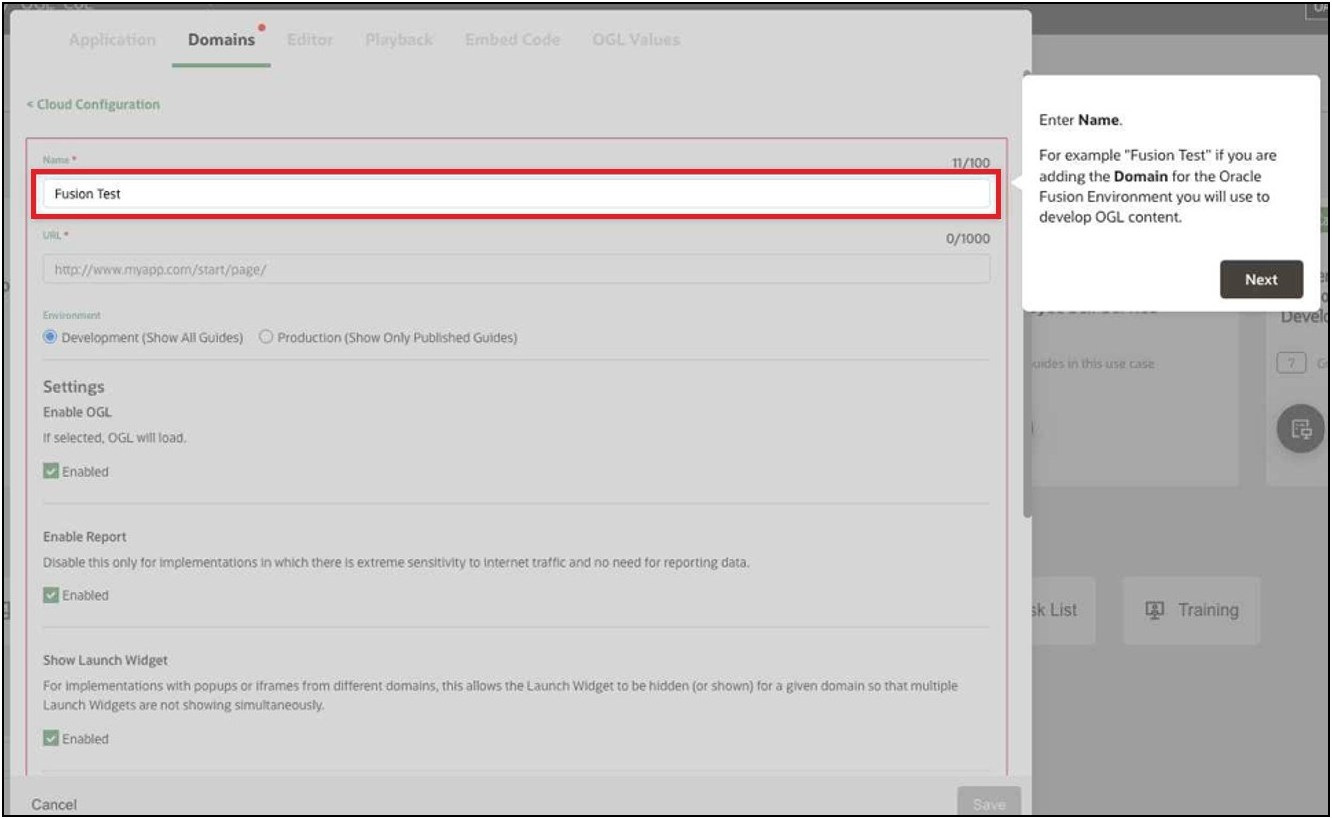Click the Next button in the tooltip
The height and width of the screenshot is (819, 1332).
pyautogui.click(x=1261, y=280)
